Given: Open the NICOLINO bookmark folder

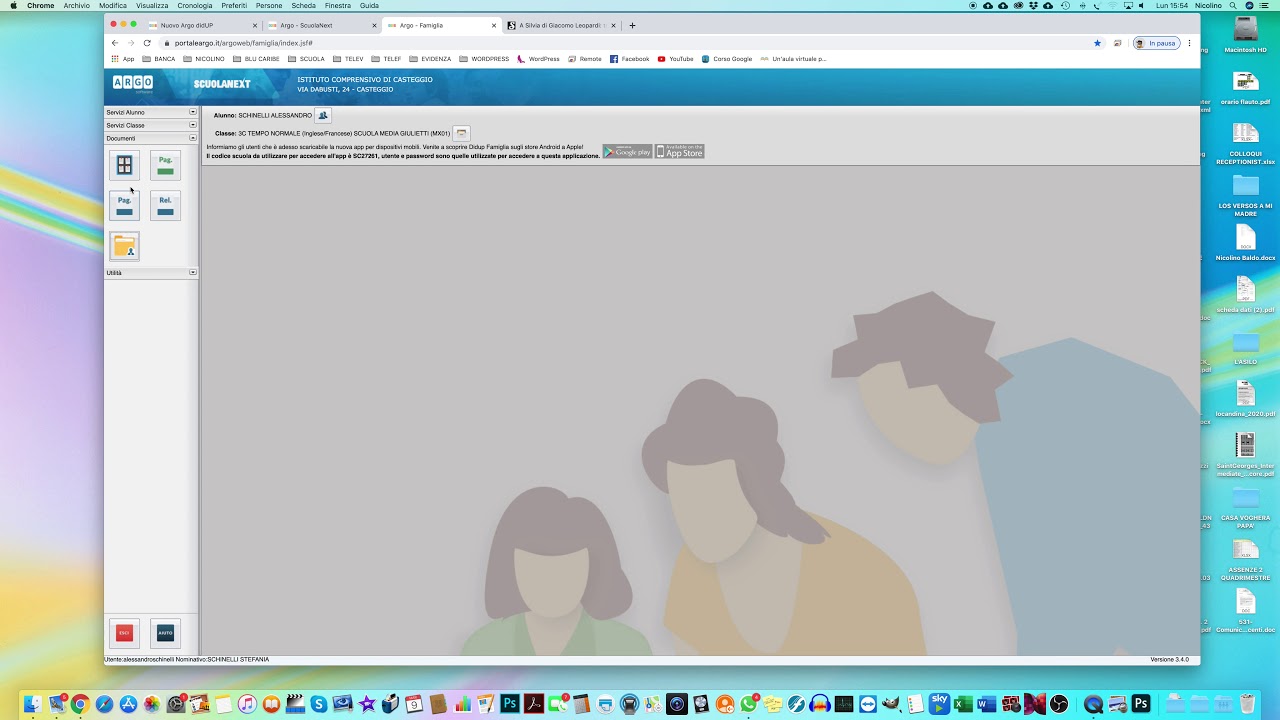Looking at the screenshot, I should click(x=204, y=59).
